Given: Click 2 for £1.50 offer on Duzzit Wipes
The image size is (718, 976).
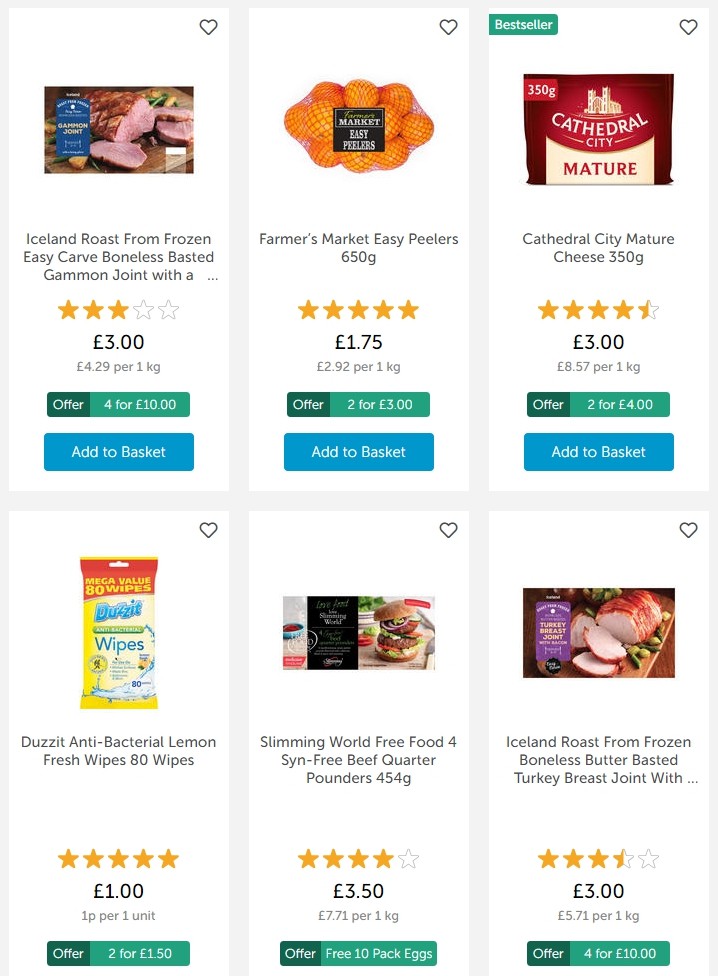Looking at the screenshot, I should pyautogui.click(x=119, y=954).
